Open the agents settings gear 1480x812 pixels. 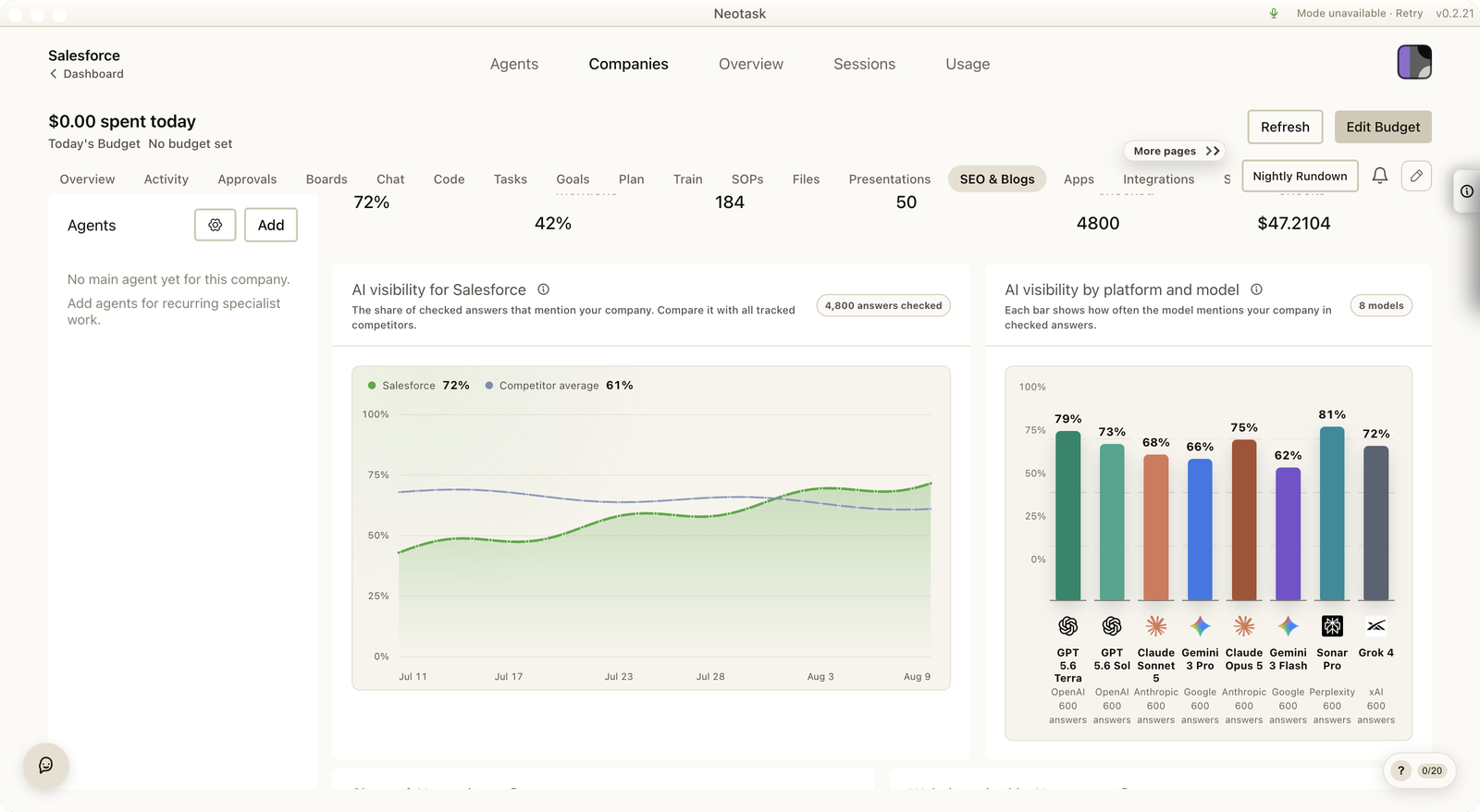coord(216,225)
